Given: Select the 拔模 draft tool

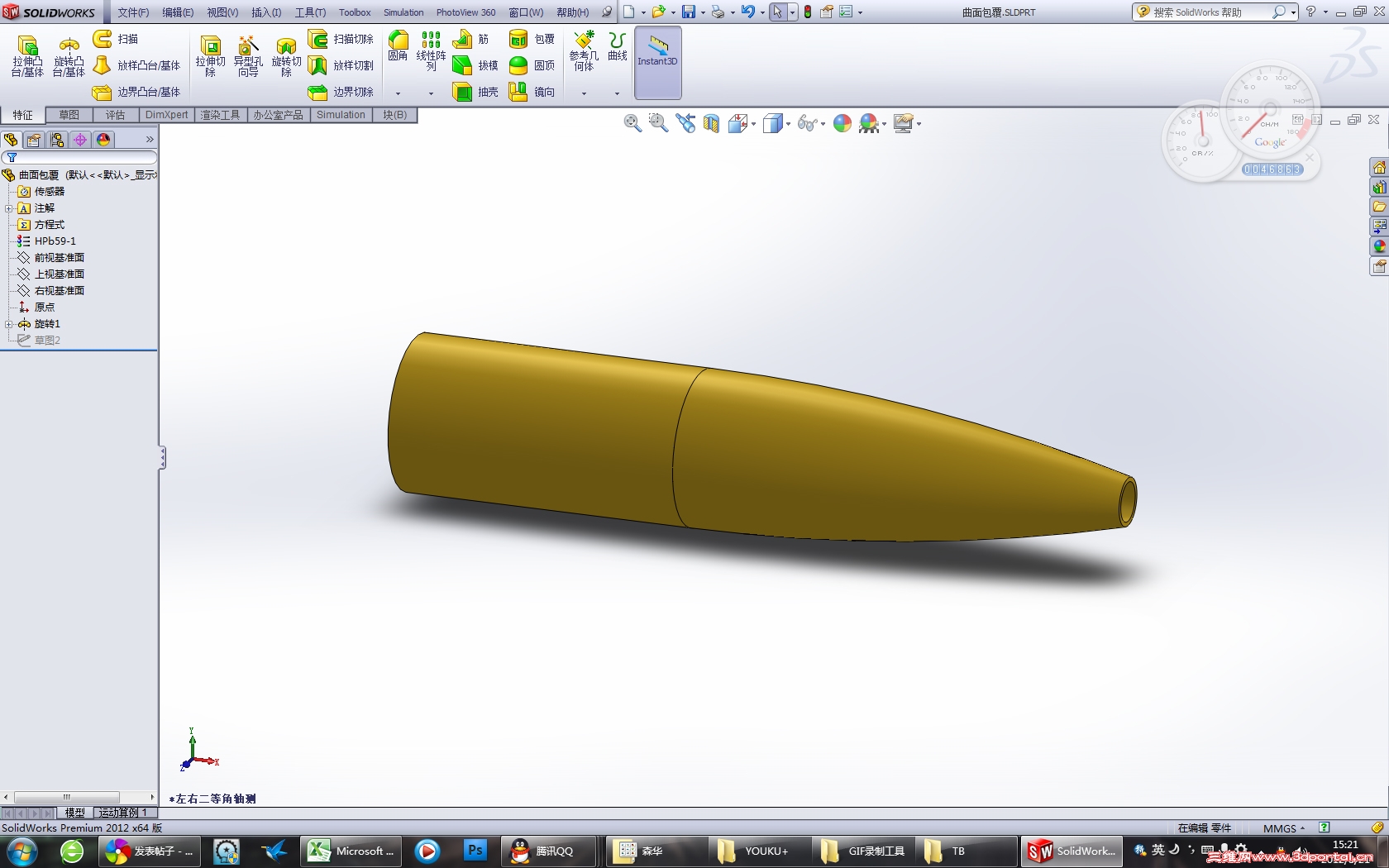Looking at the screenshot, I should [x=475, y=65].
